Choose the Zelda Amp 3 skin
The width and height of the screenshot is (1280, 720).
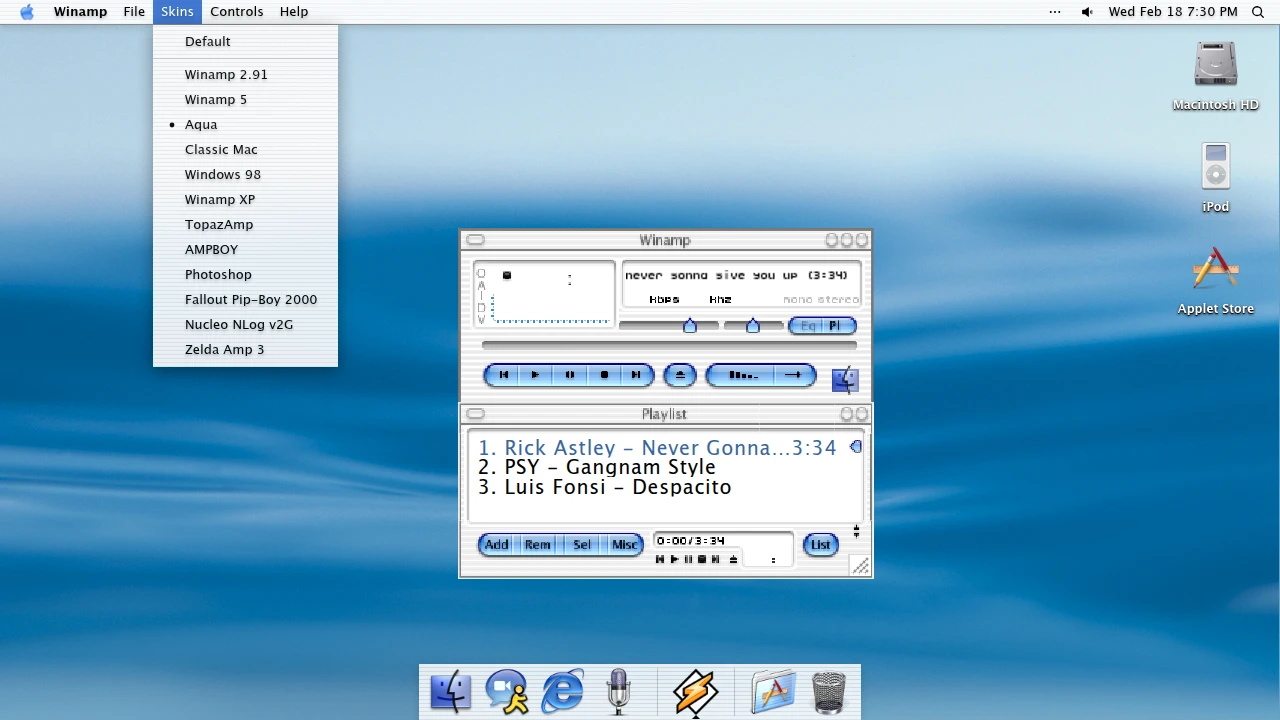click(x=245, y=349)
